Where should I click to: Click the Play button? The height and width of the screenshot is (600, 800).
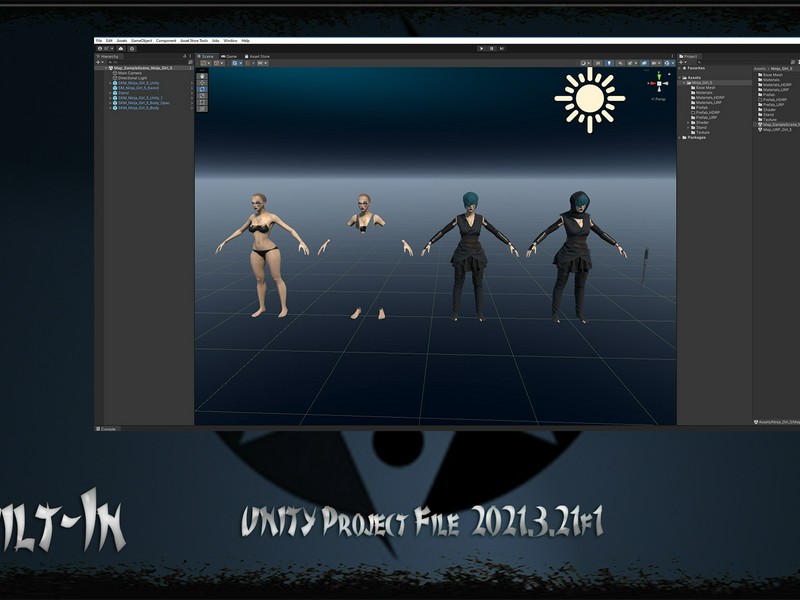click(481, 48)
